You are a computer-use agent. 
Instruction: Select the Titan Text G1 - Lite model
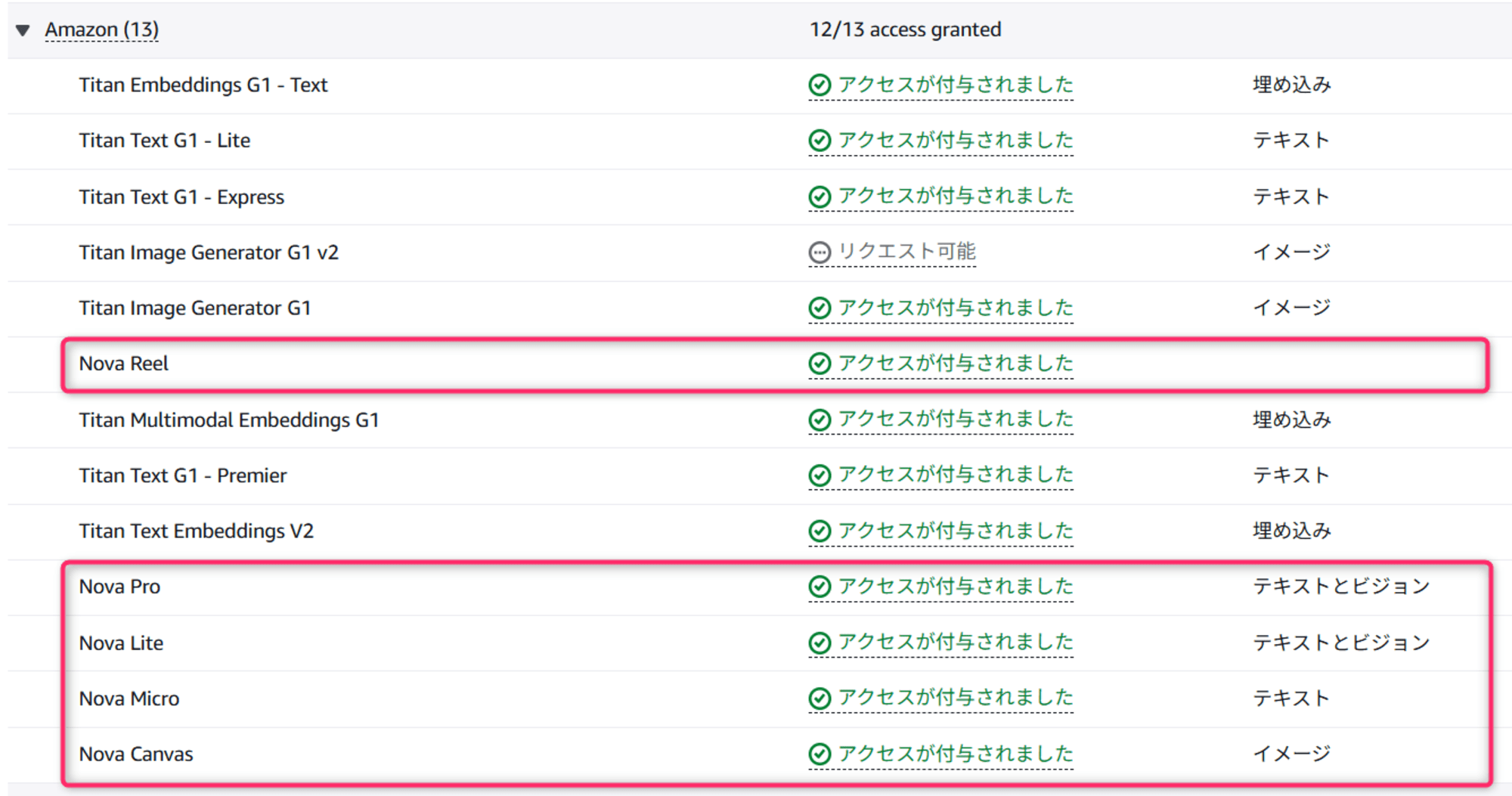(165, 141)
